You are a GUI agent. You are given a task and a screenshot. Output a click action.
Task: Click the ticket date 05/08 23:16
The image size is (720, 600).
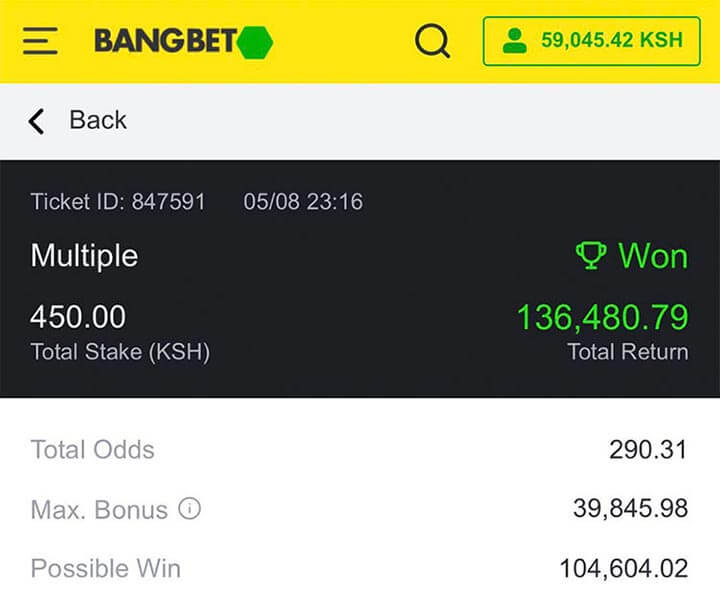[x=303, y=202]
